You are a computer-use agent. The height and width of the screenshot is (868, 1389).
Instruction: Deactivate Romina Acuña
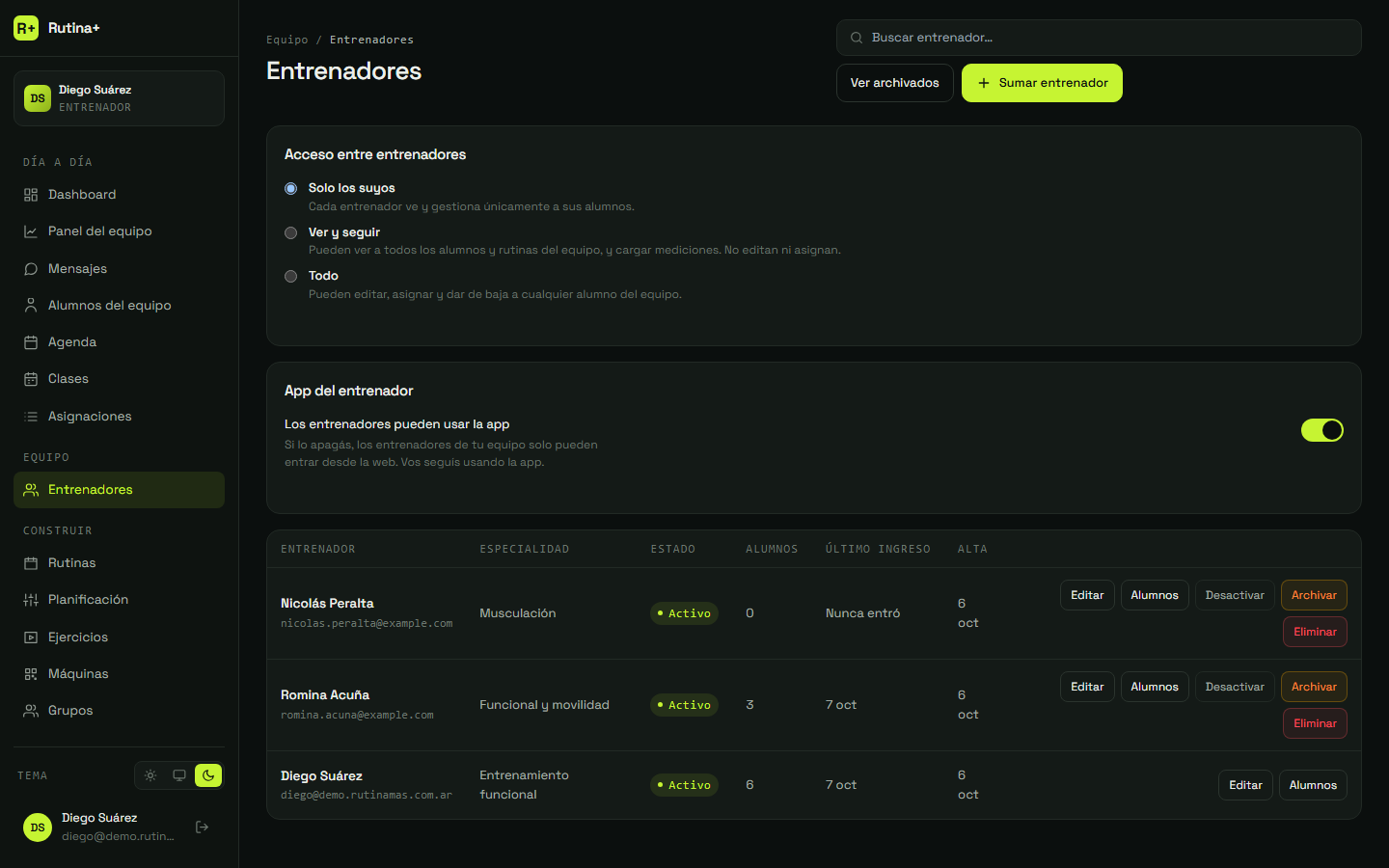tap(1235, 687)
